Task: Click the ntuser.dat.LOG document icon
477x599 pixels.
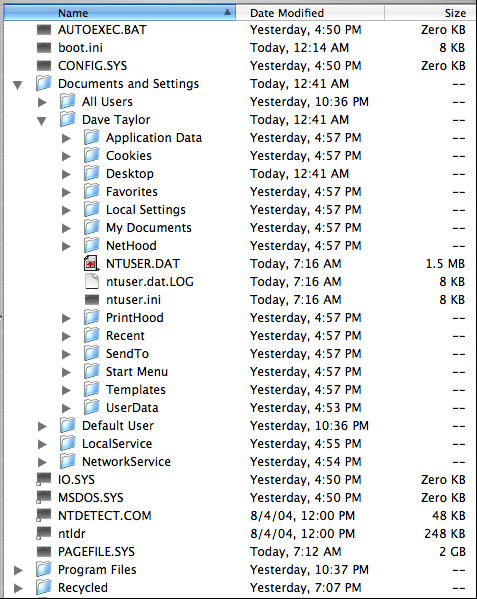Action: [x=92, y=282]
